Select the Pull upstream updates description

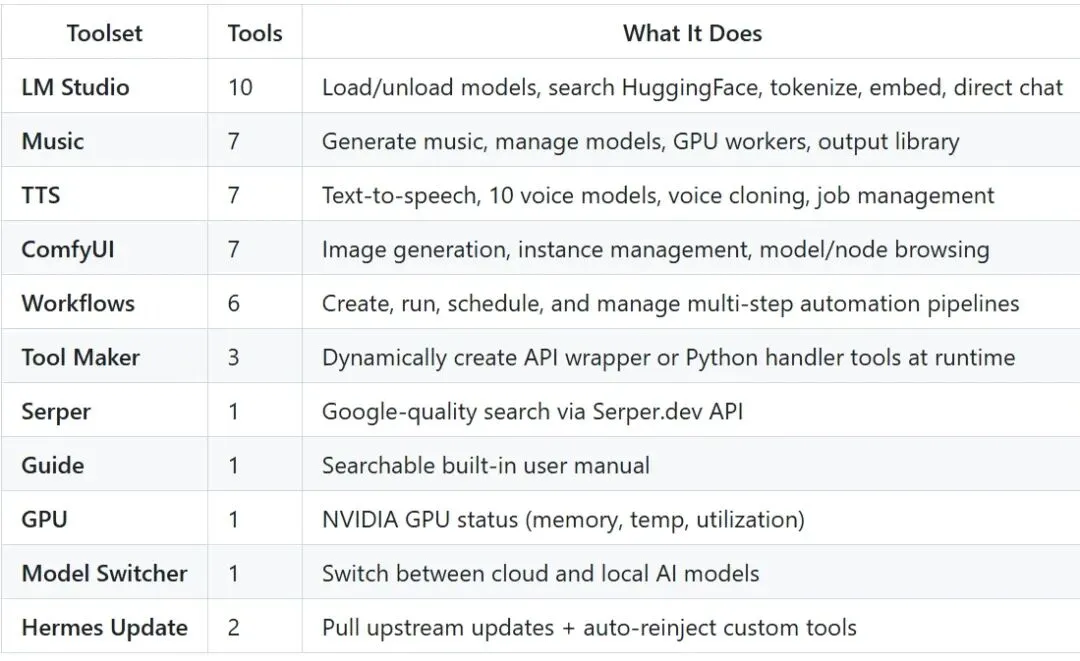coord(589,627)
